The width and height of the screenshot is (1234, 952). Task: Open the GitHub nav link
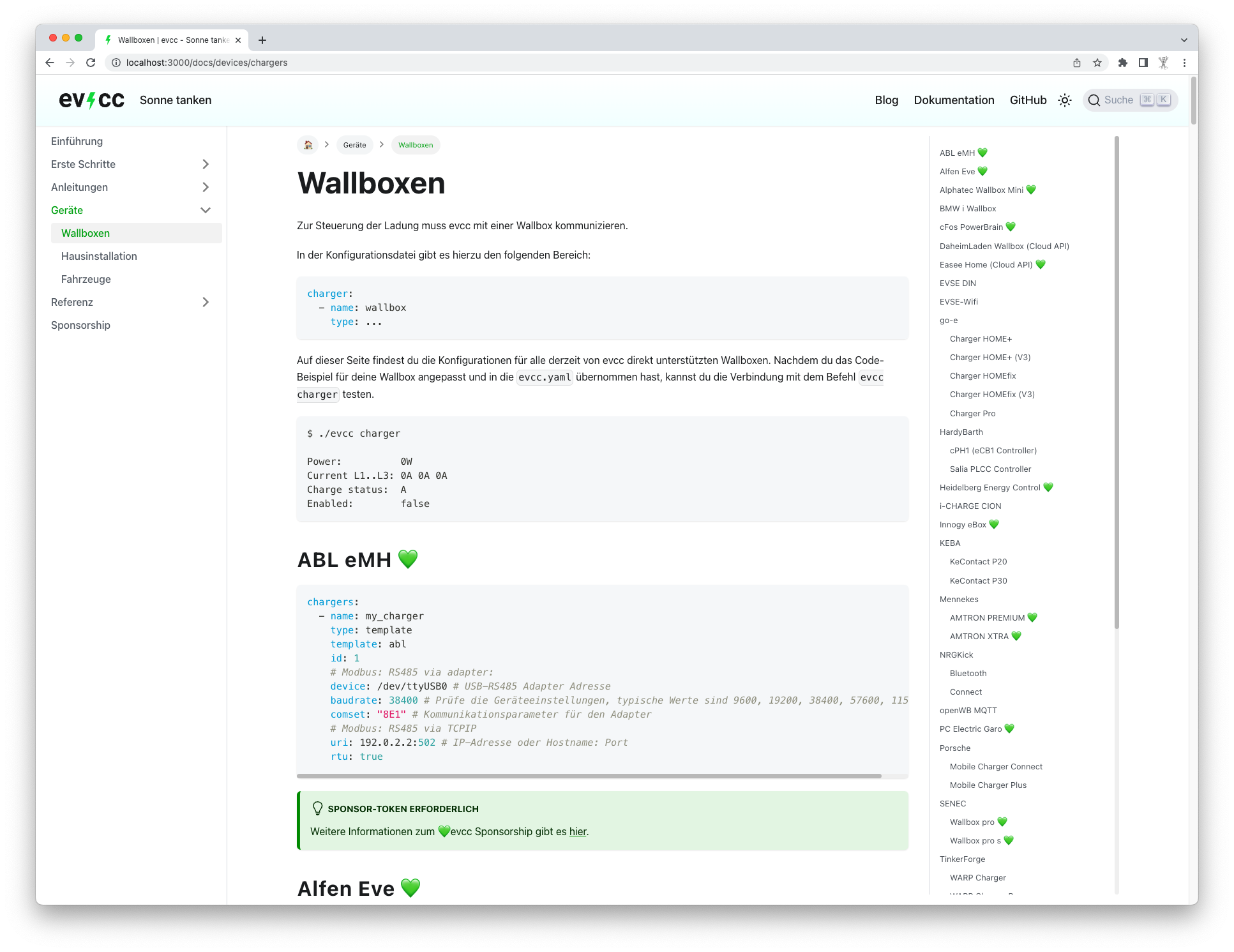1028,100
